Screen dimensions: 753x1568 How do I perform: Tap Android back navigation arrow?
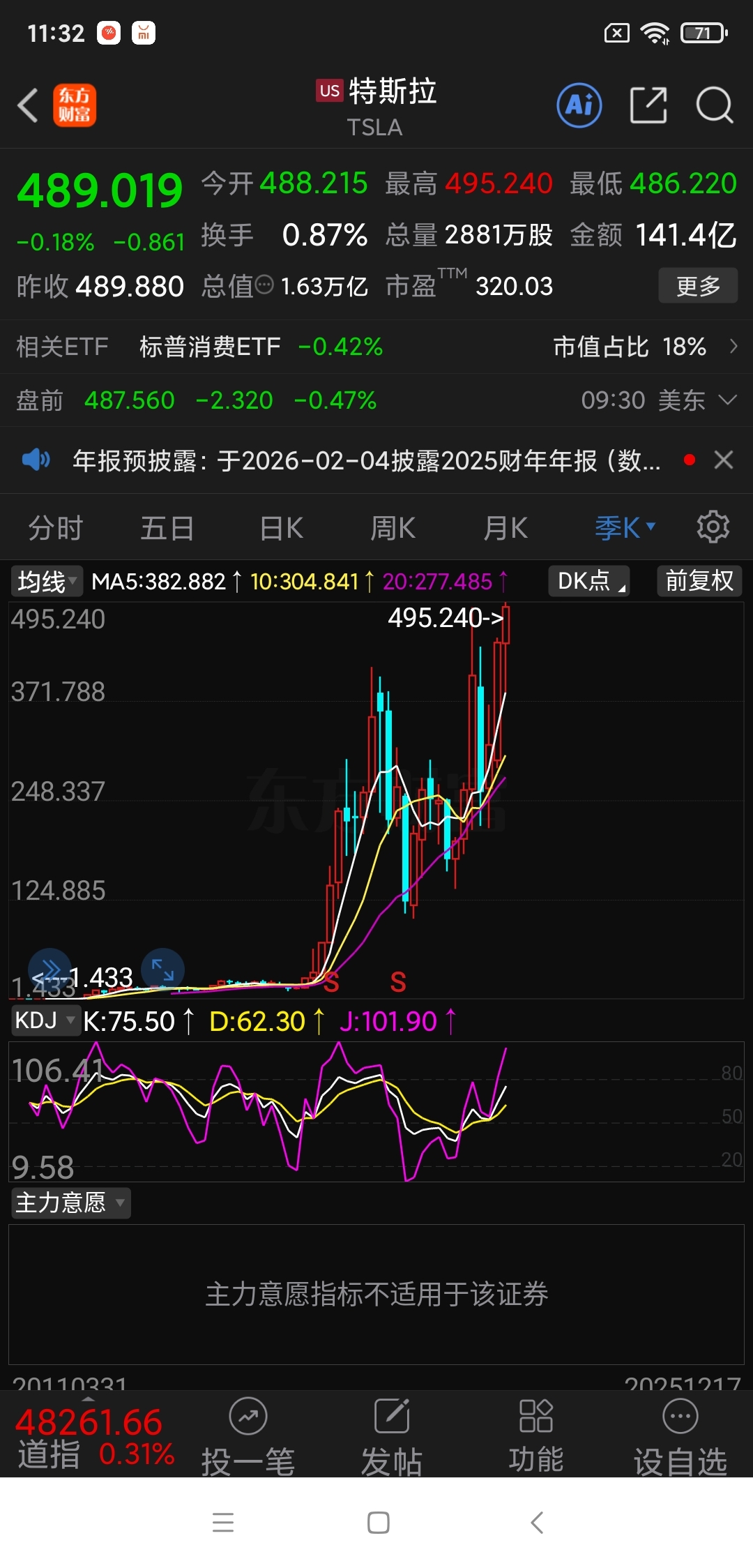tap(536, 1522)
